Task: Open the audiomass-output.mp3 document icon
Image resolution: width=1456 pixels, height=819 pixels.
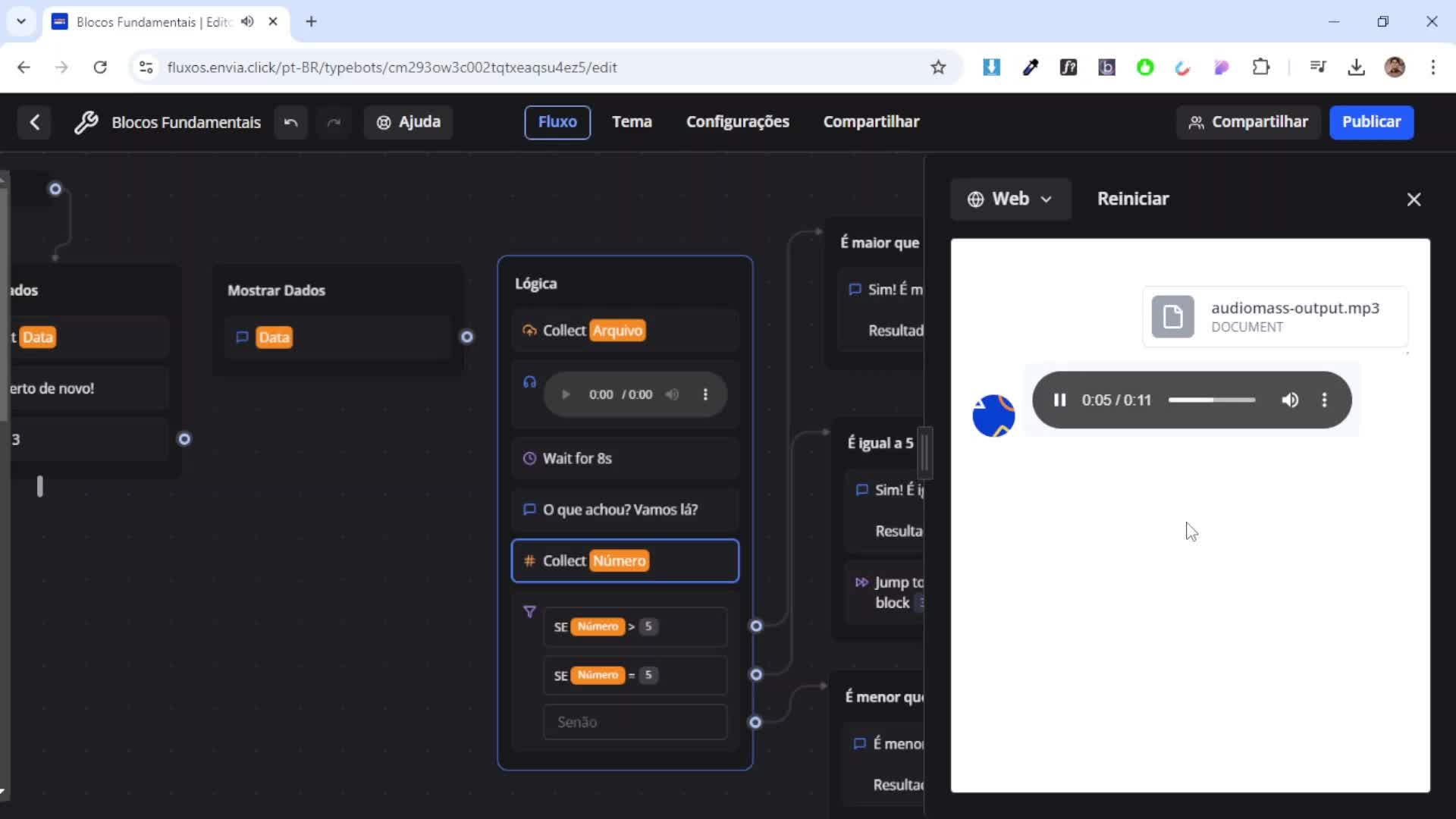Action: (1172, 316)
